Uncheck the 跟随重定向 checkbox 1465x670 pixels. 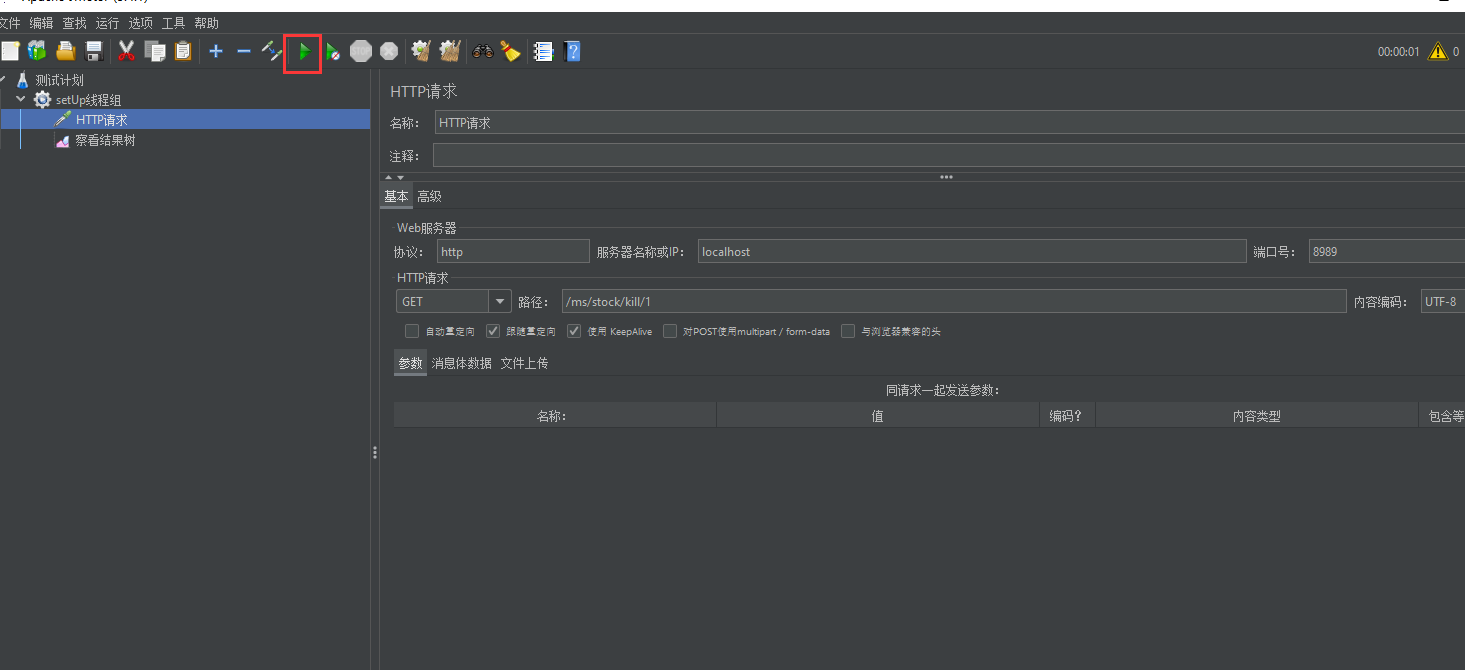pos(493,331)
